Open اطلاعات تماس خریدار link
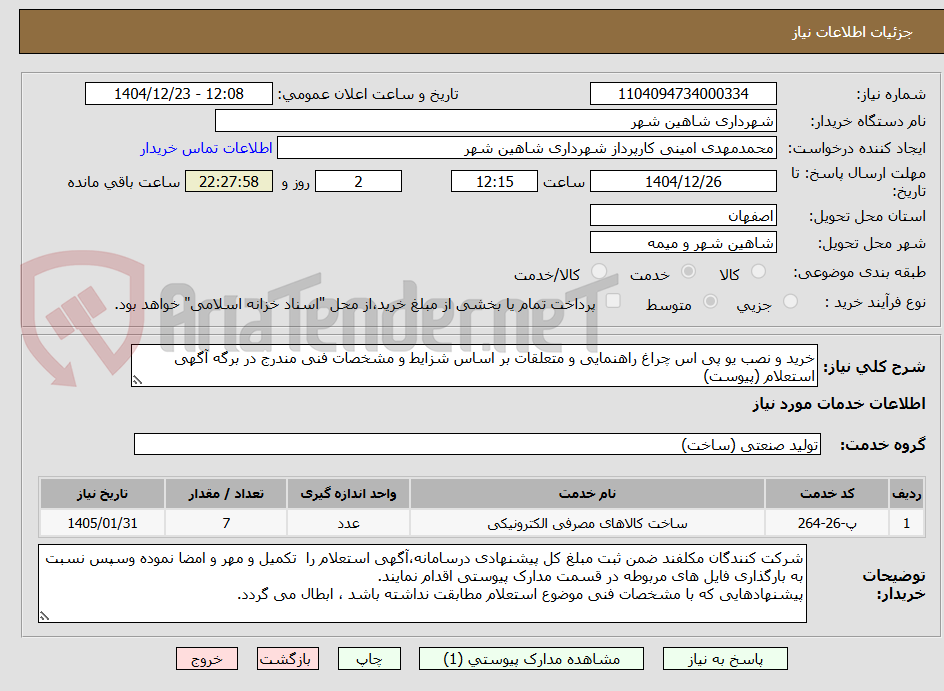 [206, 148]
